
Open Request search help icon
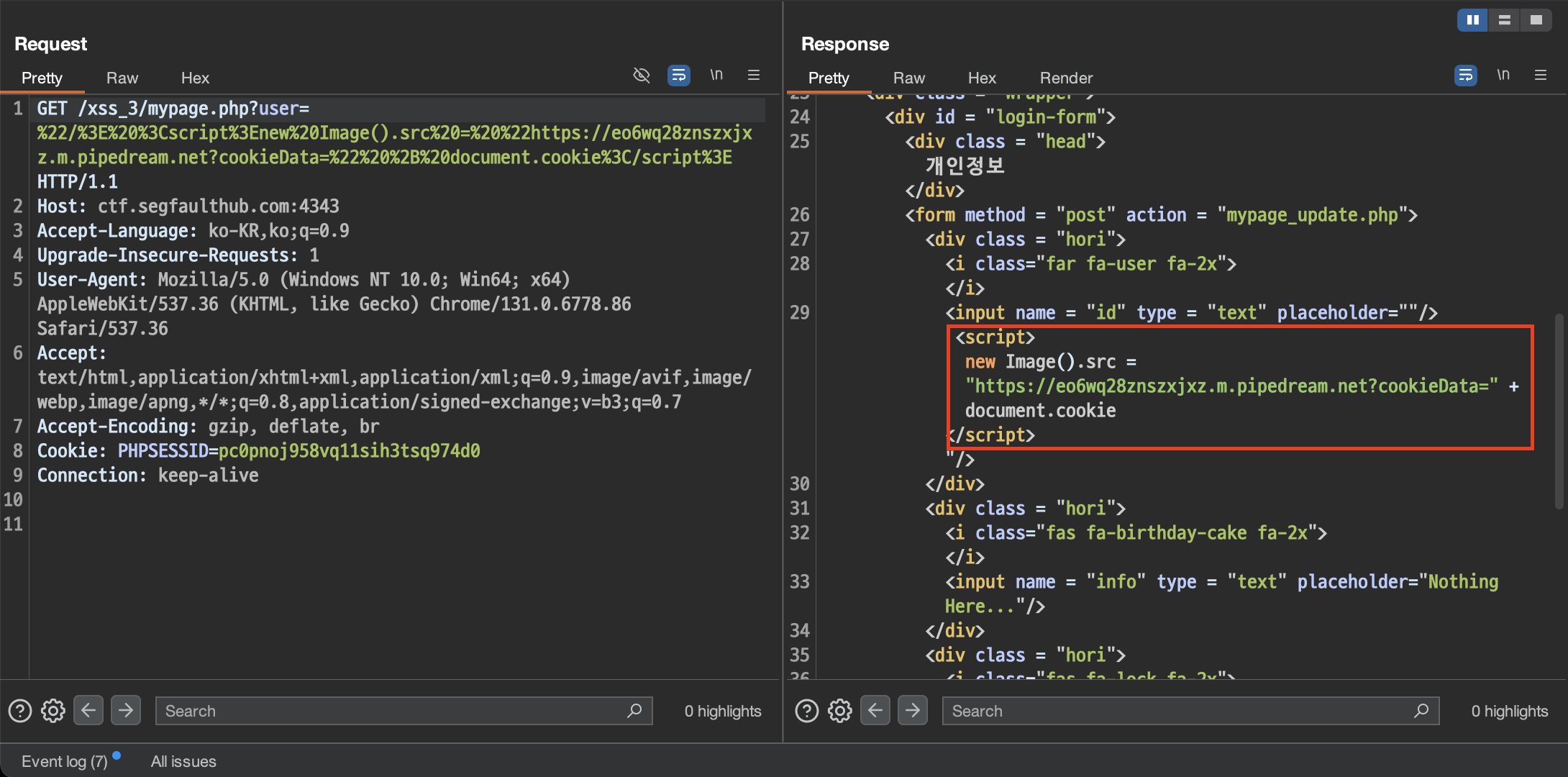[x=20, y=711]
